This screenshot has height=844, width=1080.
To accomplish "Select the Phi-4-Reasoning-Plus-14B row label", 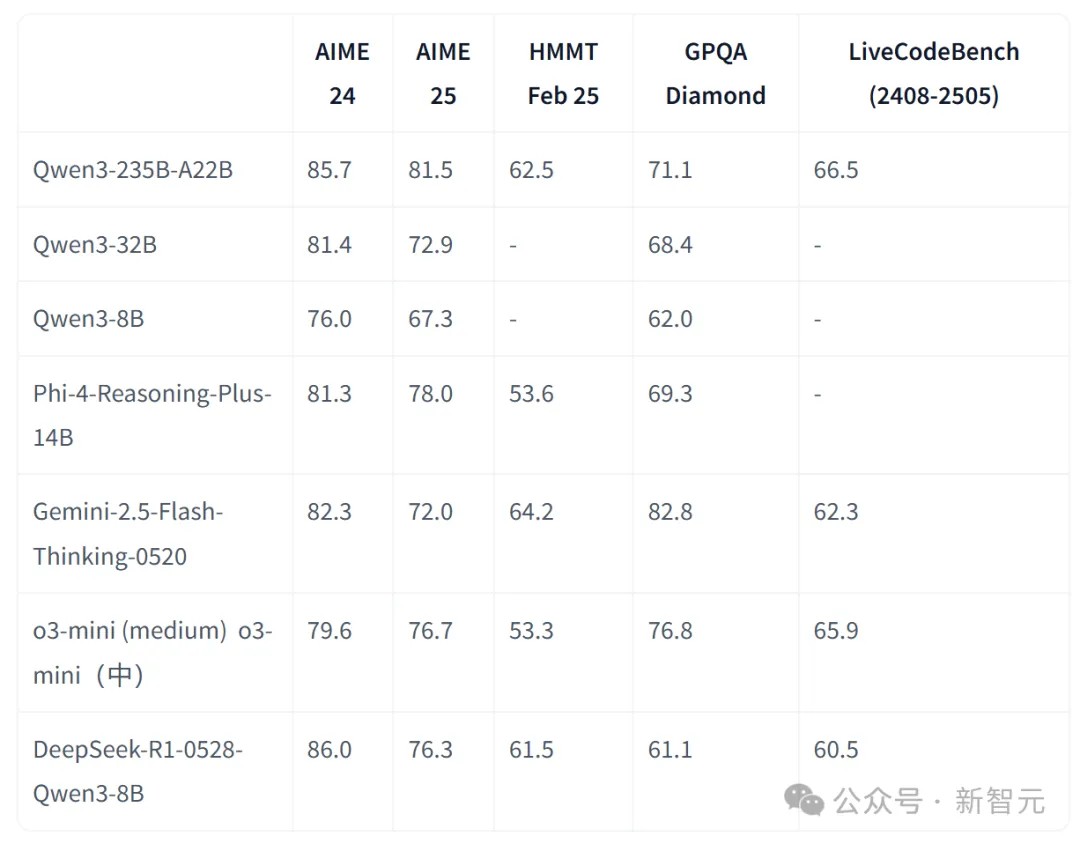I will coord(152,415).
